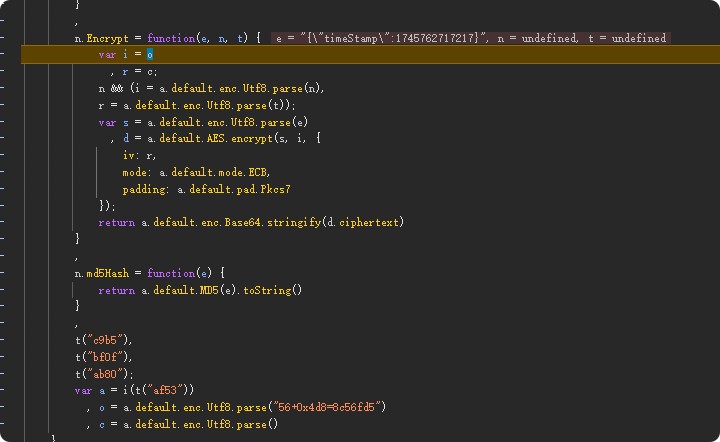Click 'Pkcs7' in the padding property

tap(275, 189)
